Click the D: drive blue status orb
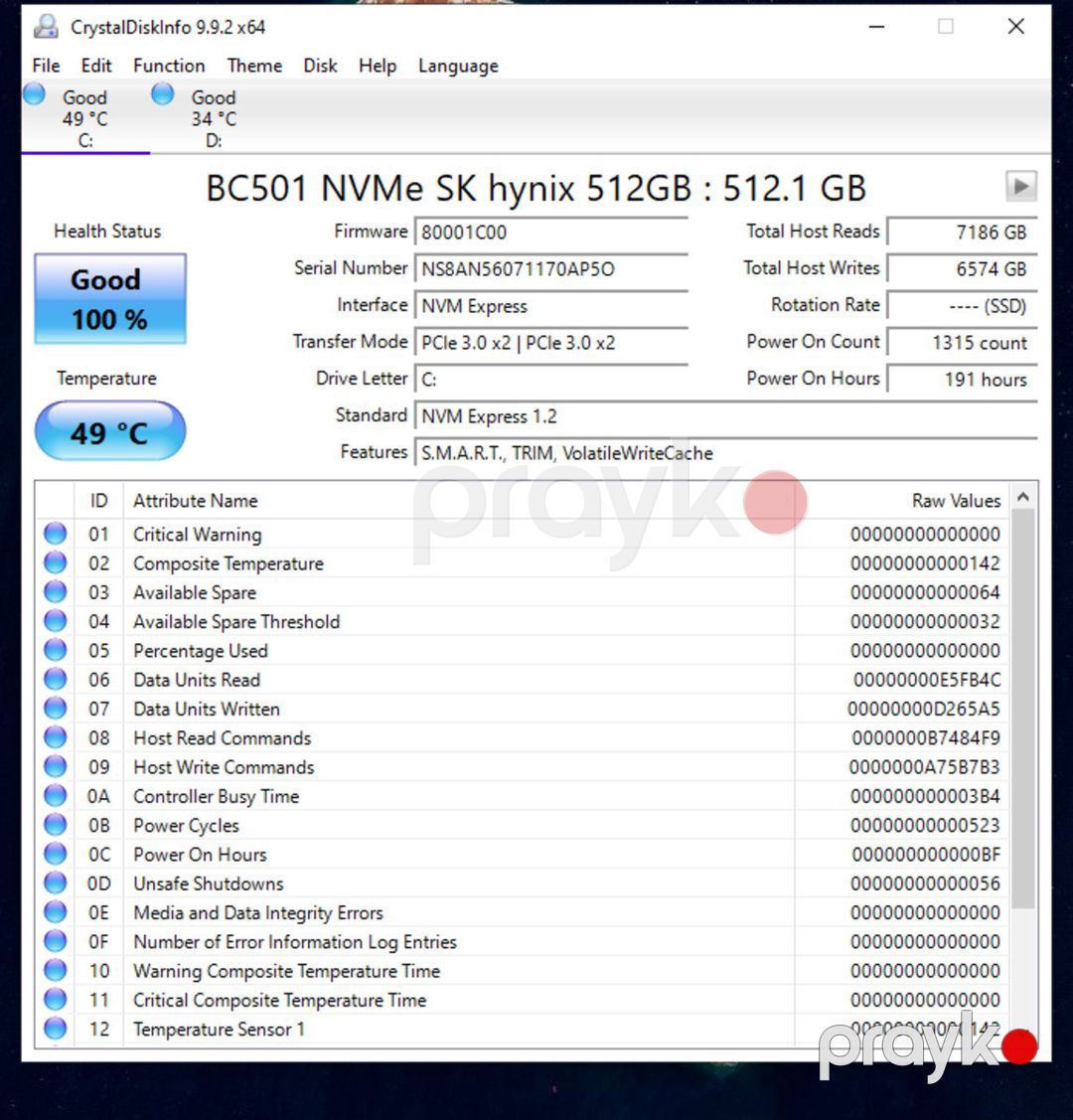Screen dimensions: 1073x1120 pos(163,94)
